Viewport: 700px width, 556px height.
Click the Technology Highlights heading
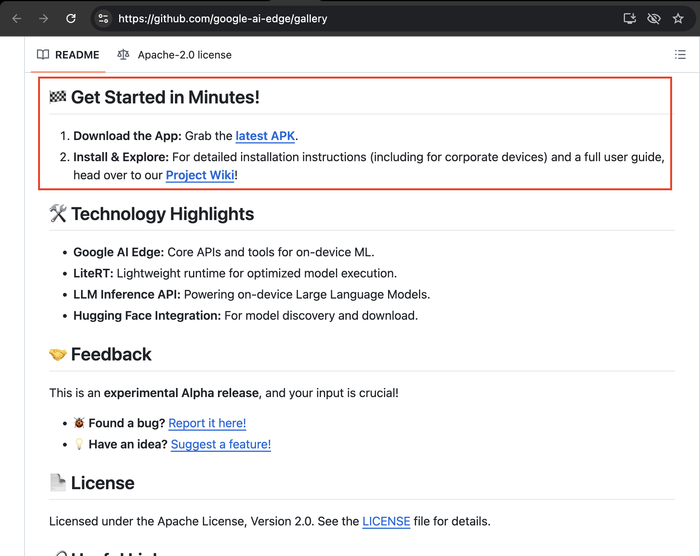pos(162,214)
